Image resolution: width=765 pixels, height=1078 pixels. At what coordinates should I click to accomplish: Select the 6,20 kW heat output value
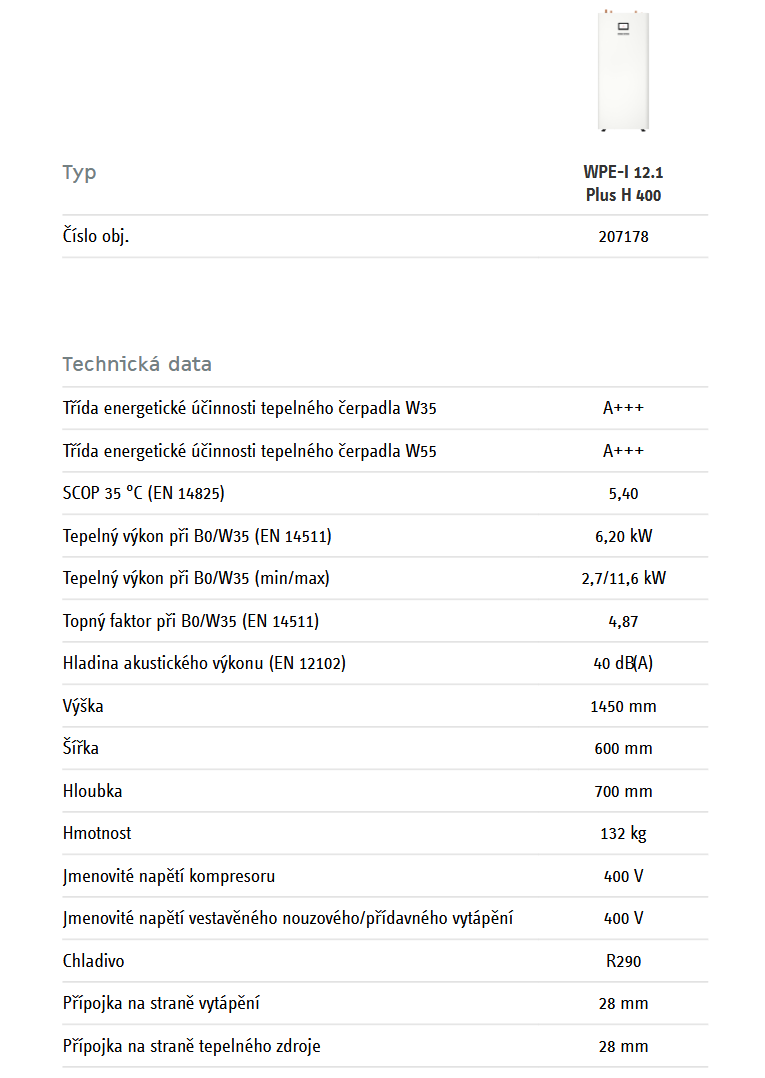pyautogui.click(x=623, y=536)
